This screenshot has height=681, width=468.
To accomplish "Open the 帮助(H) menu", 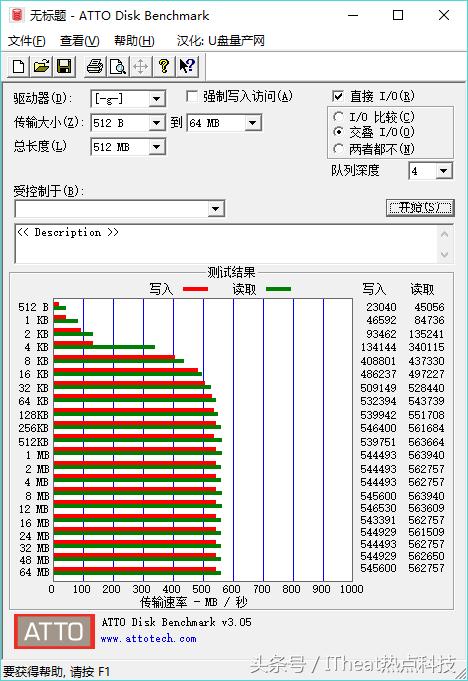I will pos(134,41).
